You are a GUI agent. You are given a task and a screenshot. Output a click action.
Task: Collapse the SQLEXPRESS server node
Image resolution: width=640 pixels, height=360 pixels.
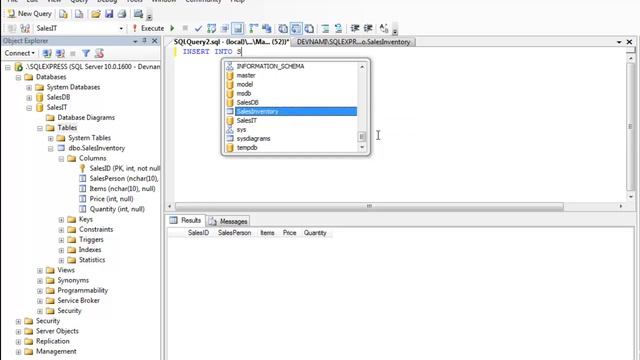click(7, 67)
